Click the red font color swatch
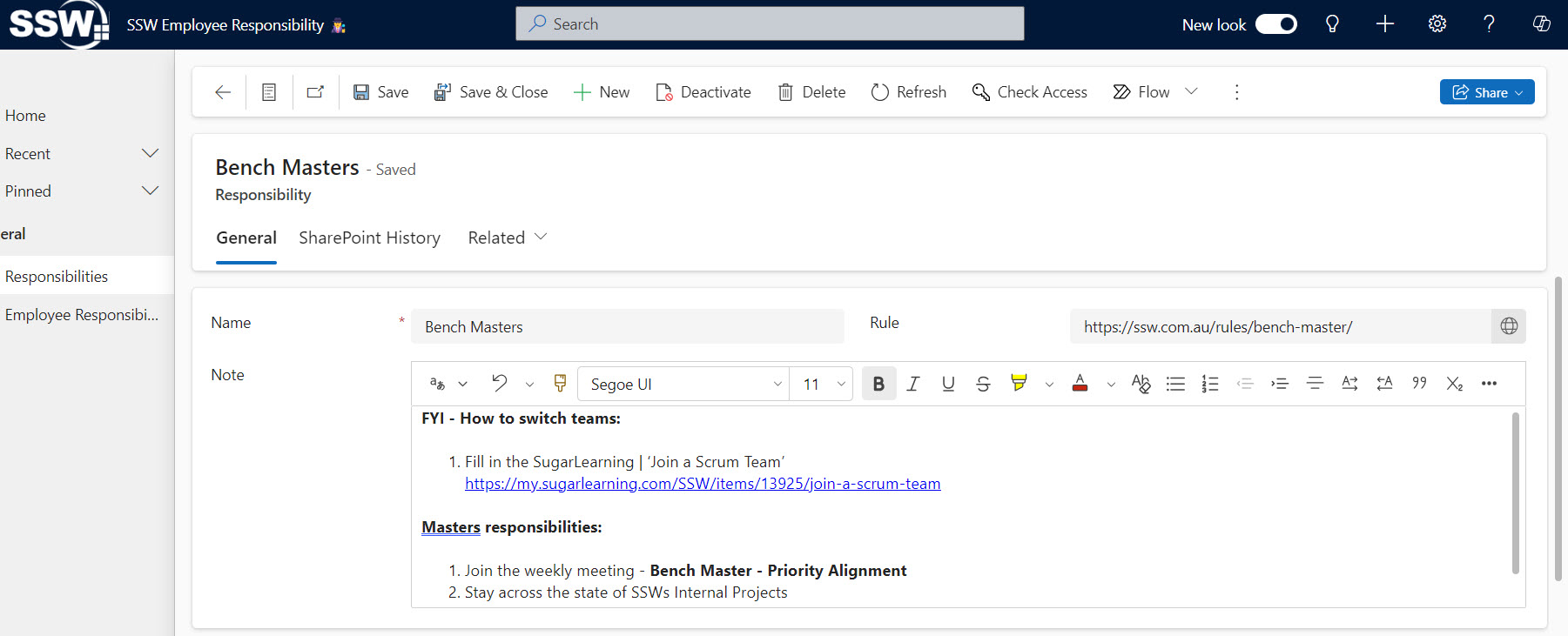1568x636 pixels. pos(1080,384)
